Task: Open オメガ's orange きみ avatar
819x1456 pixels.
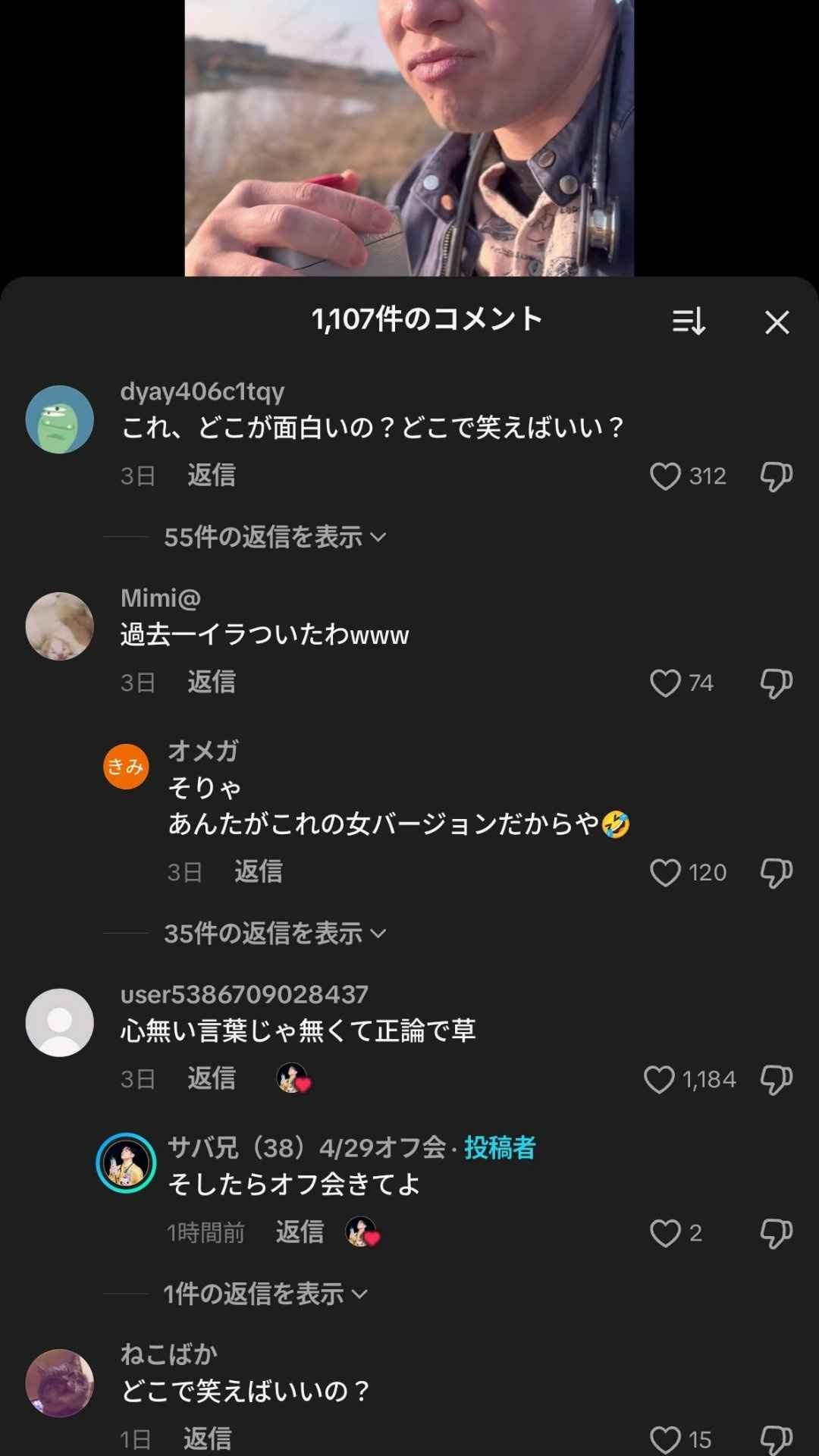Action: click(x=126, y=767)
